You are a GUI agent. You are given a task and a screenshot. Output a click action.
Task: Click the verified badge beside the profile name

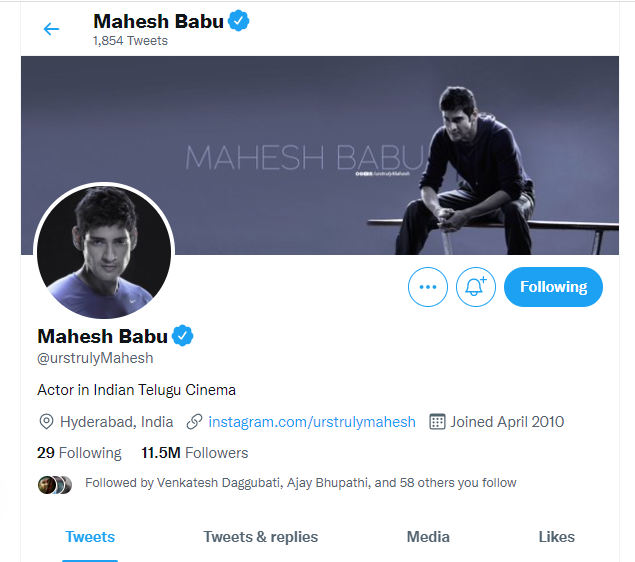183,336
